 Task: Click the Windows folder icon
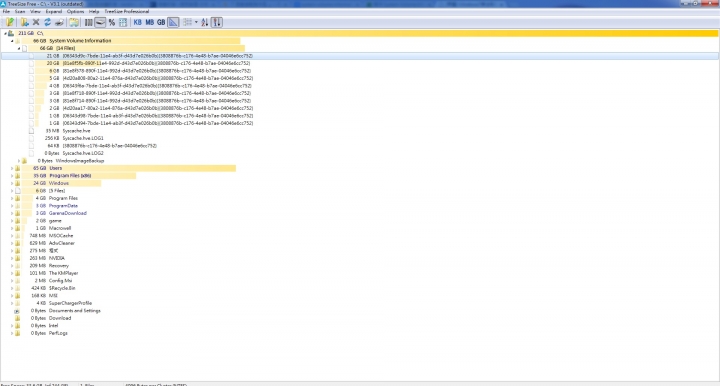(17, 183)
